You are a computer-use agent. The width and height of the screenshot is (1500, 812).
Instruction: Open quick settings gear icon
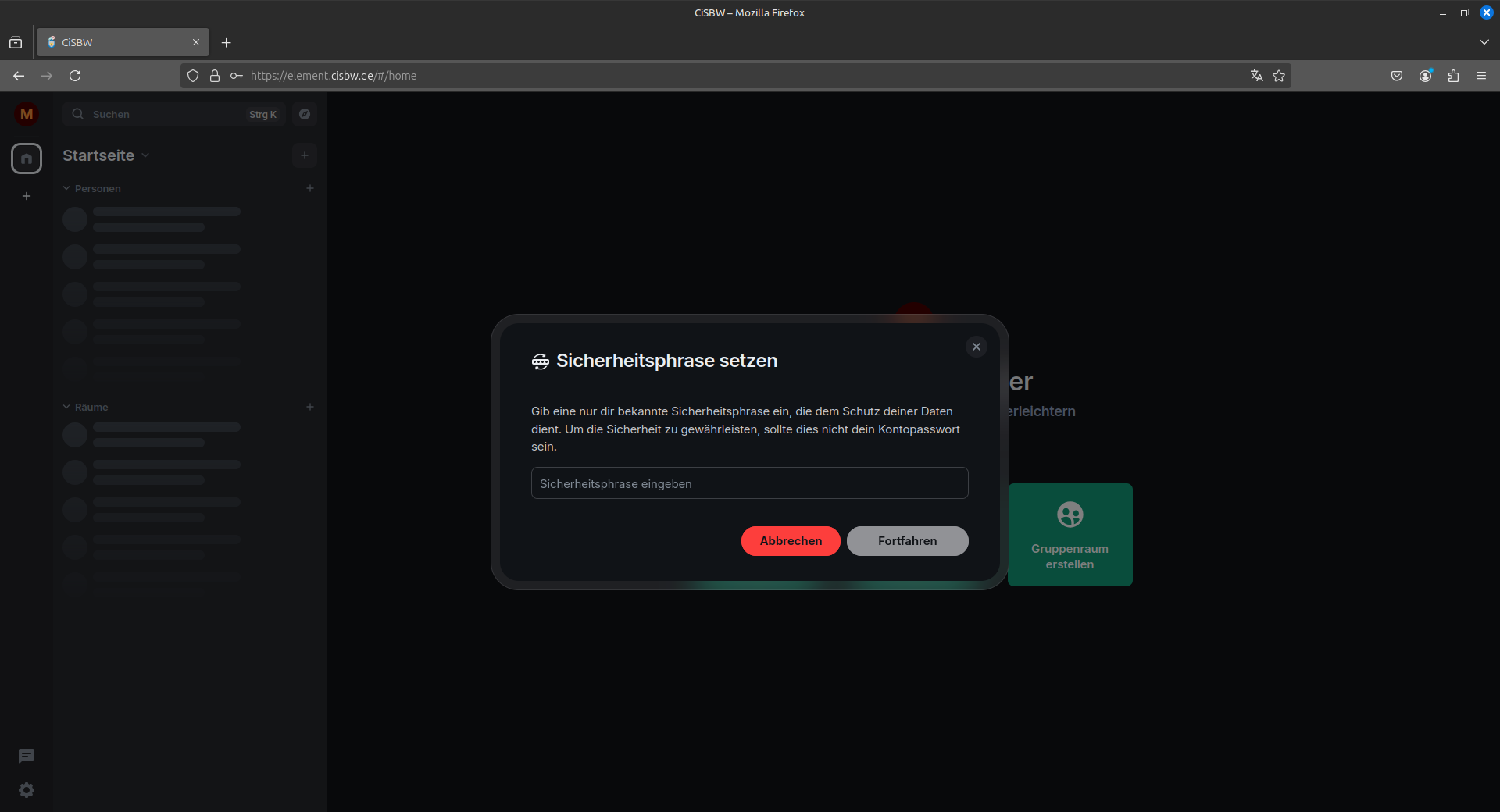(x=27, y=790)
